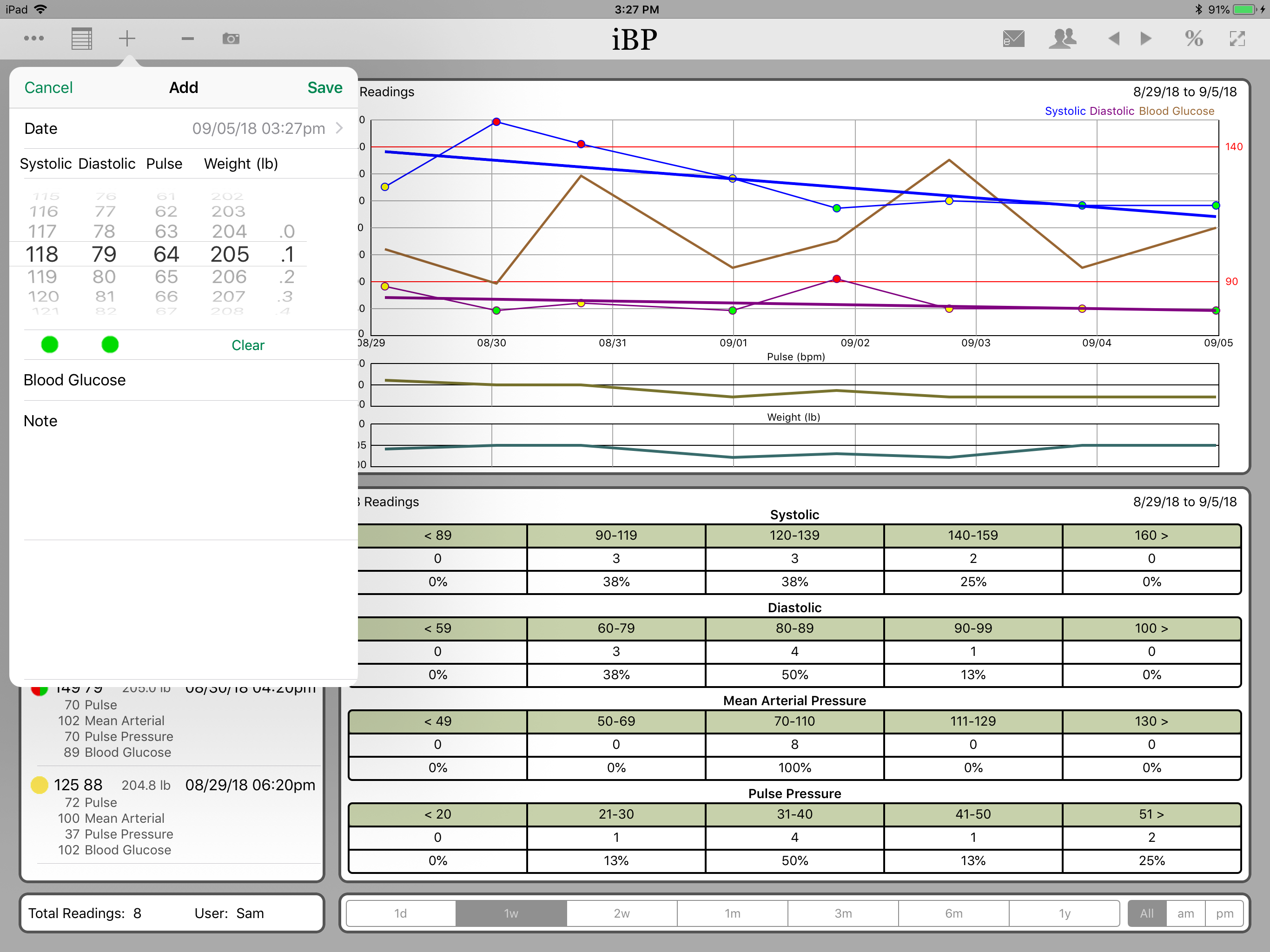The image size is (1270, 952).
Task: Select the 'All' readings filter
Action: (1146, 913)
